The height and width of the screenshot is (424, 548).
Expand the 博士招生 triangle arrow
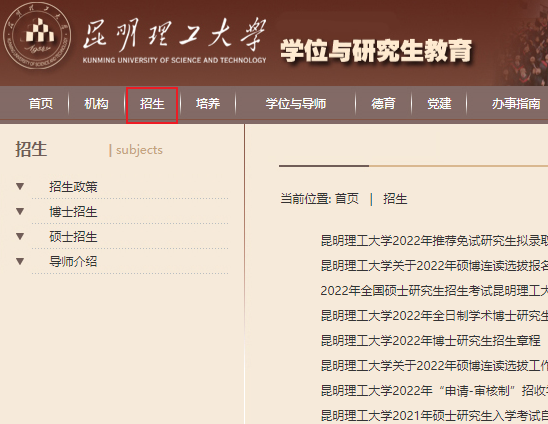coord(20,211)
